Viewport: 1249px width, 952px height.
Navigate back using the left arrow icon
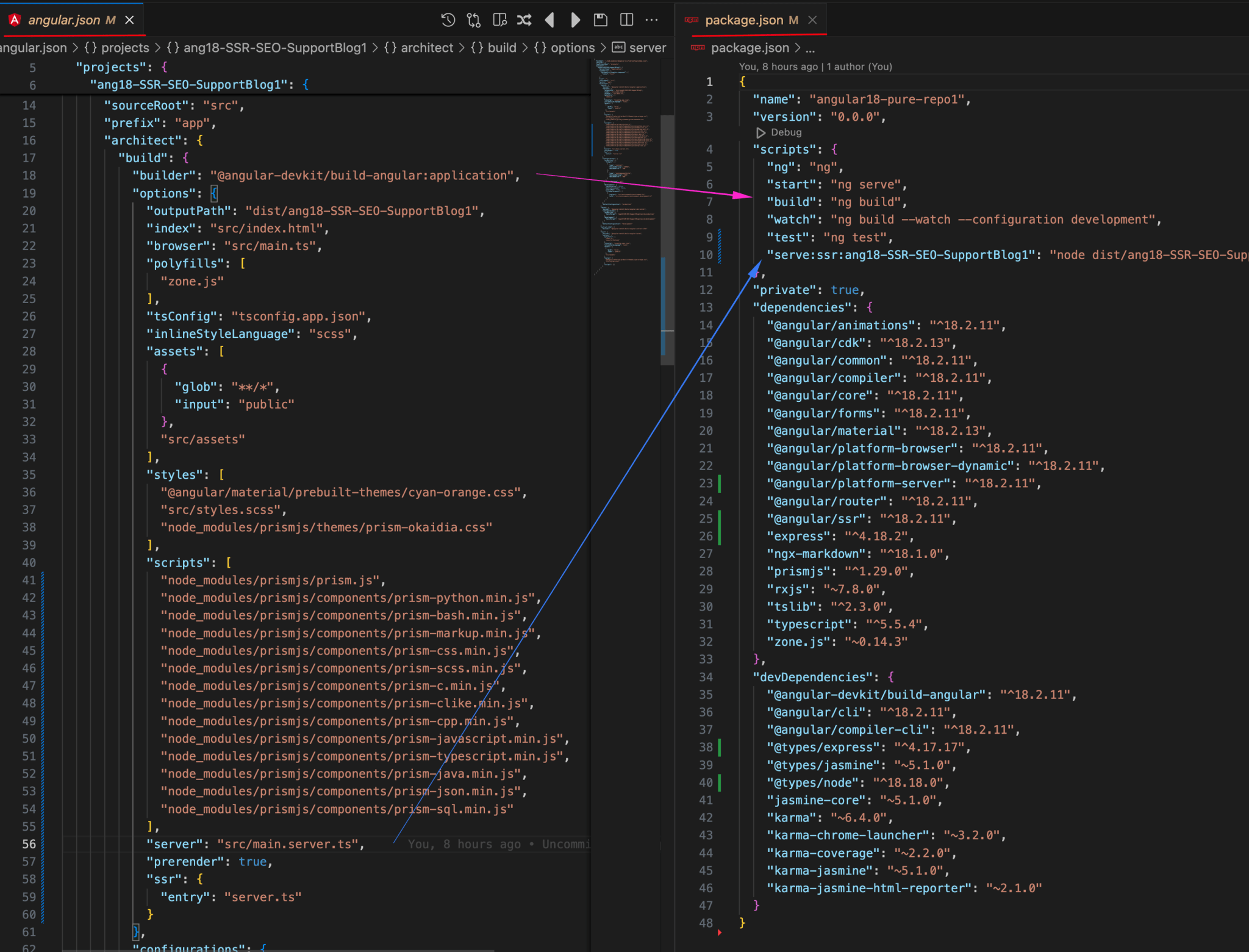551,20
